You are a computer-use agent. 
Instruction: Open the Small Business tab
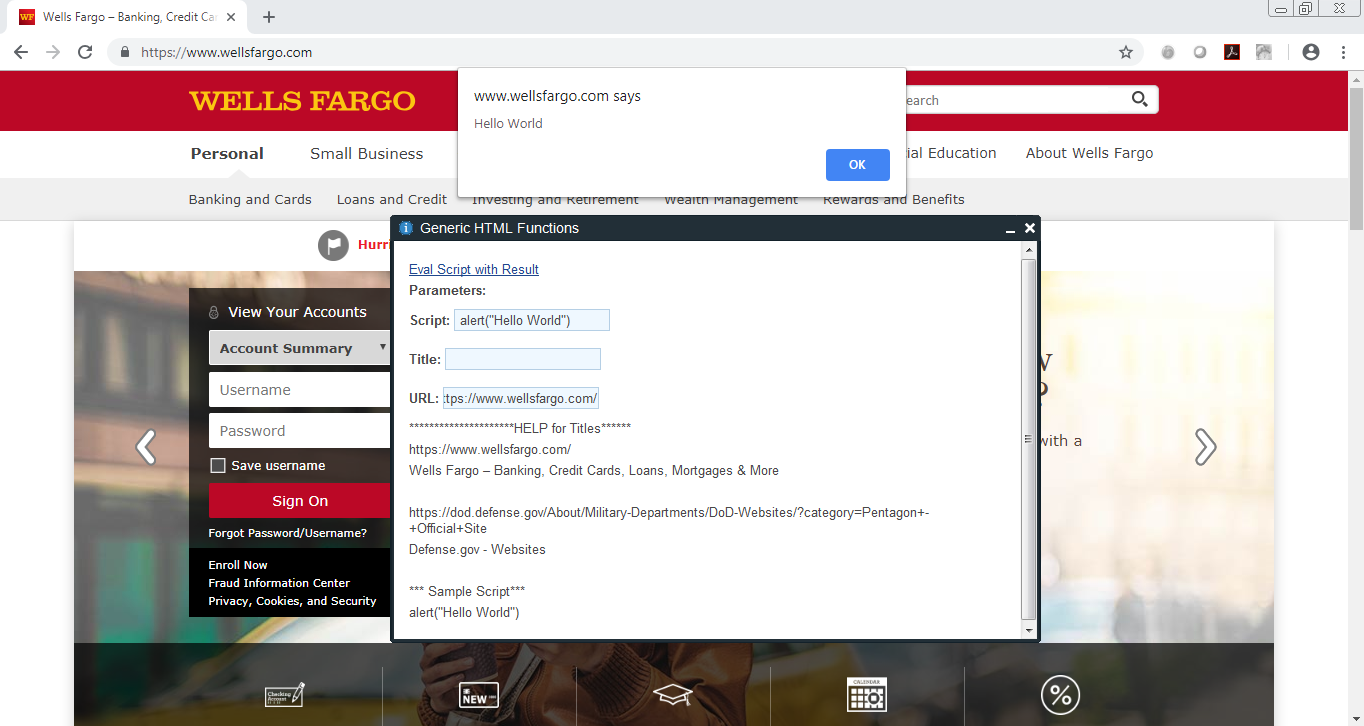(366, 153)
